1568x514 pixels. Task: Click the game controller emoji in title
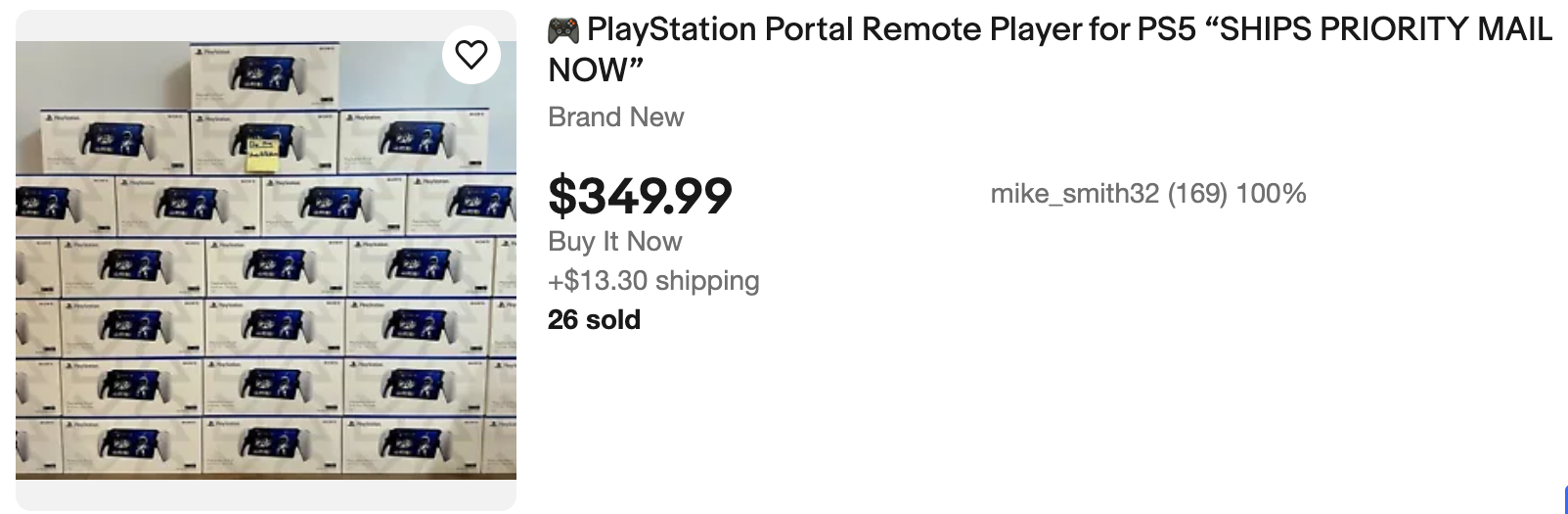[563, 31]
